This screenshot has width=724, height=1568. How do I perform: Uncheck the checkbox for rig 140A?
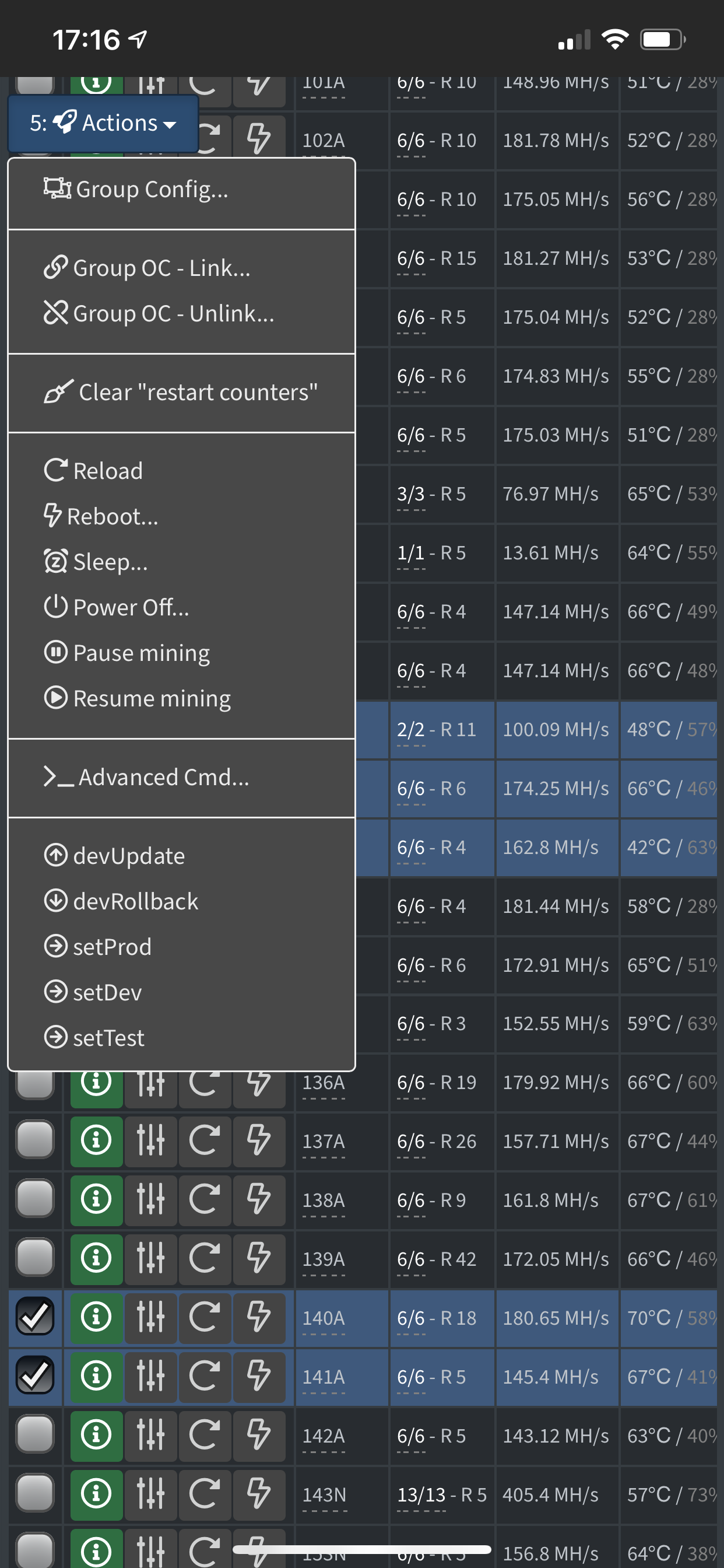[x=36, y=1317]
